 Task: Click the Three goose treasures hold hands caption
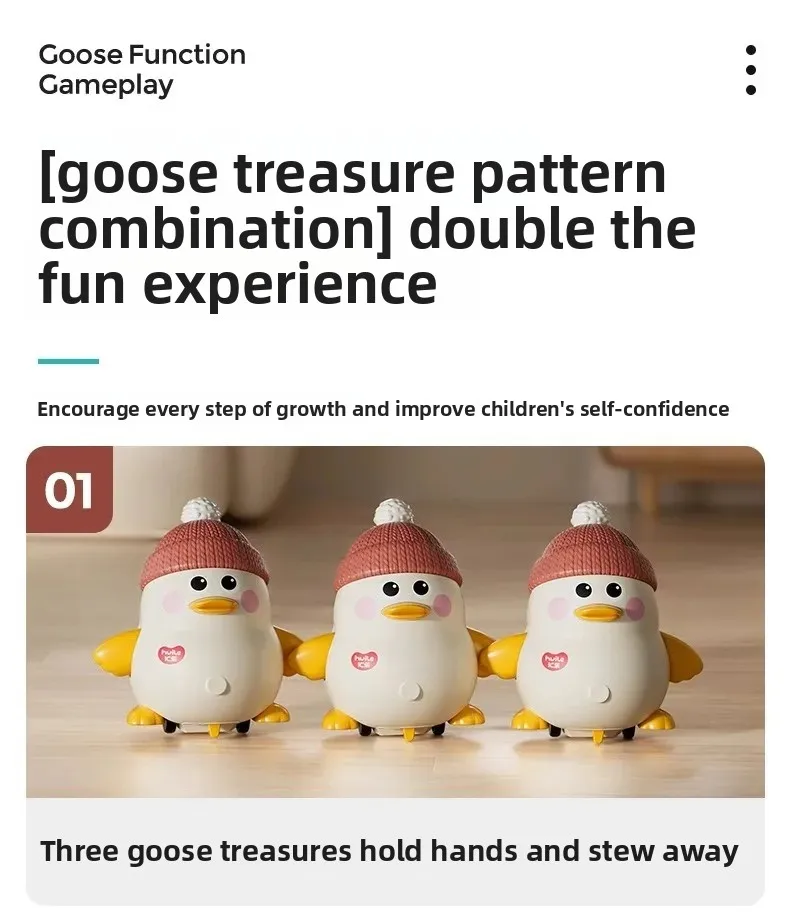(389, 852)
